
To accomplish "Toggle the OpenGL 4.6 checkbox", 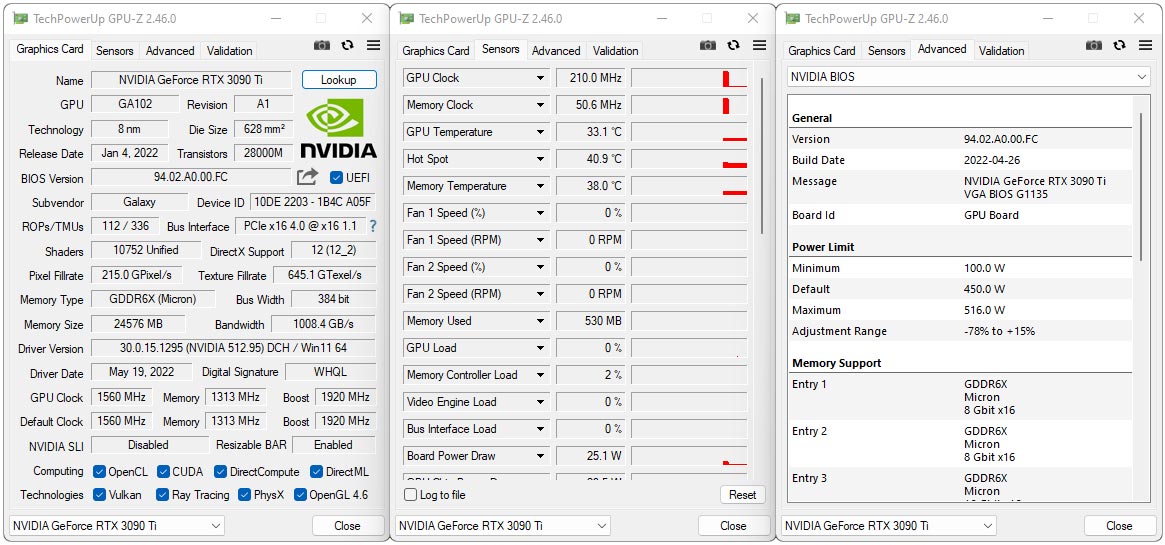I will tap(300, 495).
